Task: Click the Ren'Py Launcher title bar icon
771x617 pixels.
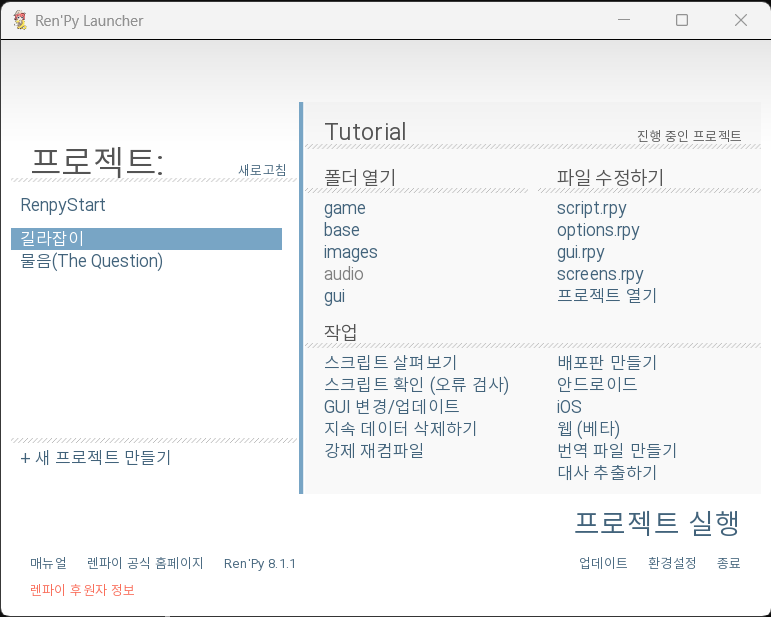Action: coord(20,20)
